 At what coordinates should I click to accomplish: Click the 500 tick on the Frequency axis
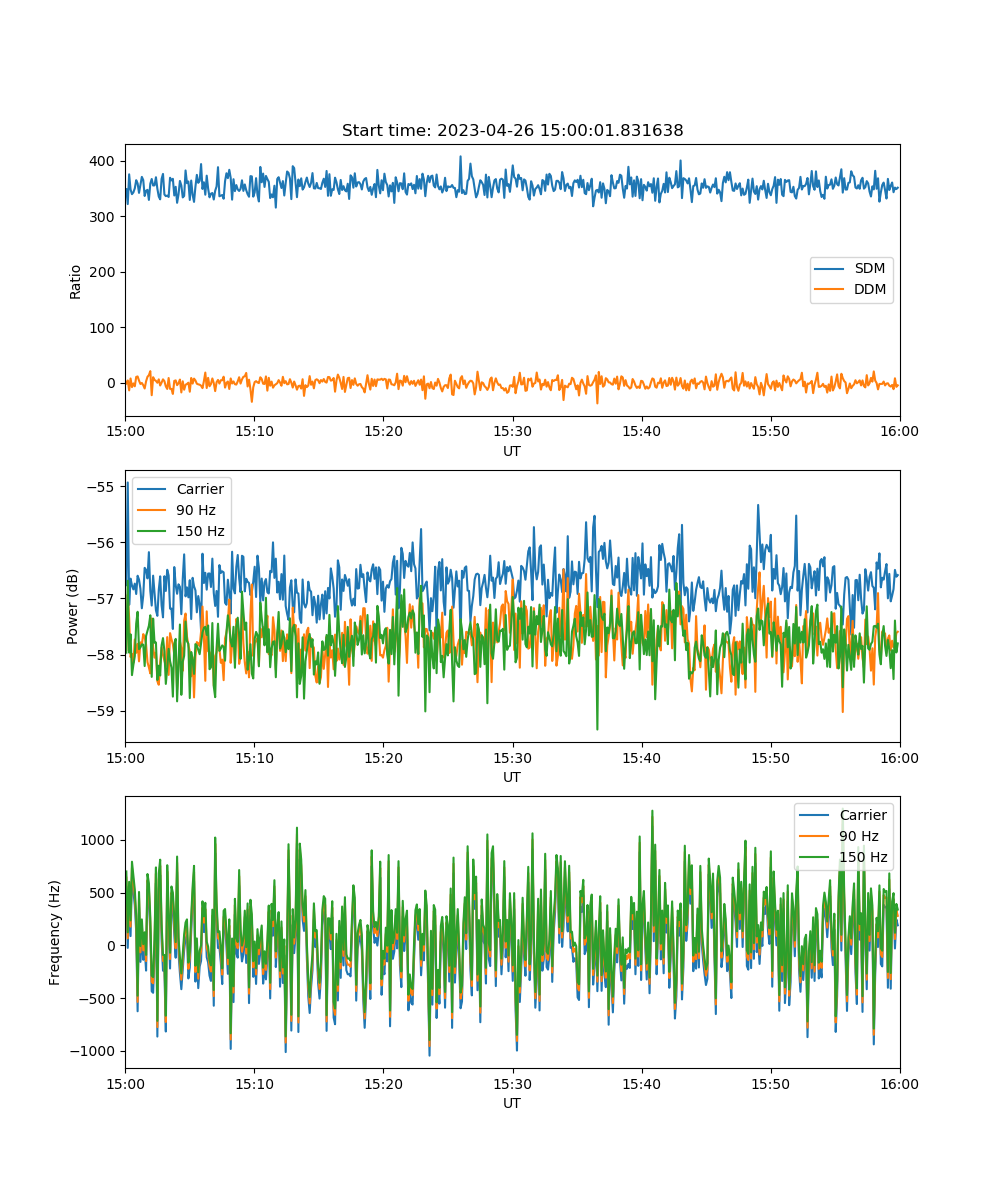tap(104, 893)
